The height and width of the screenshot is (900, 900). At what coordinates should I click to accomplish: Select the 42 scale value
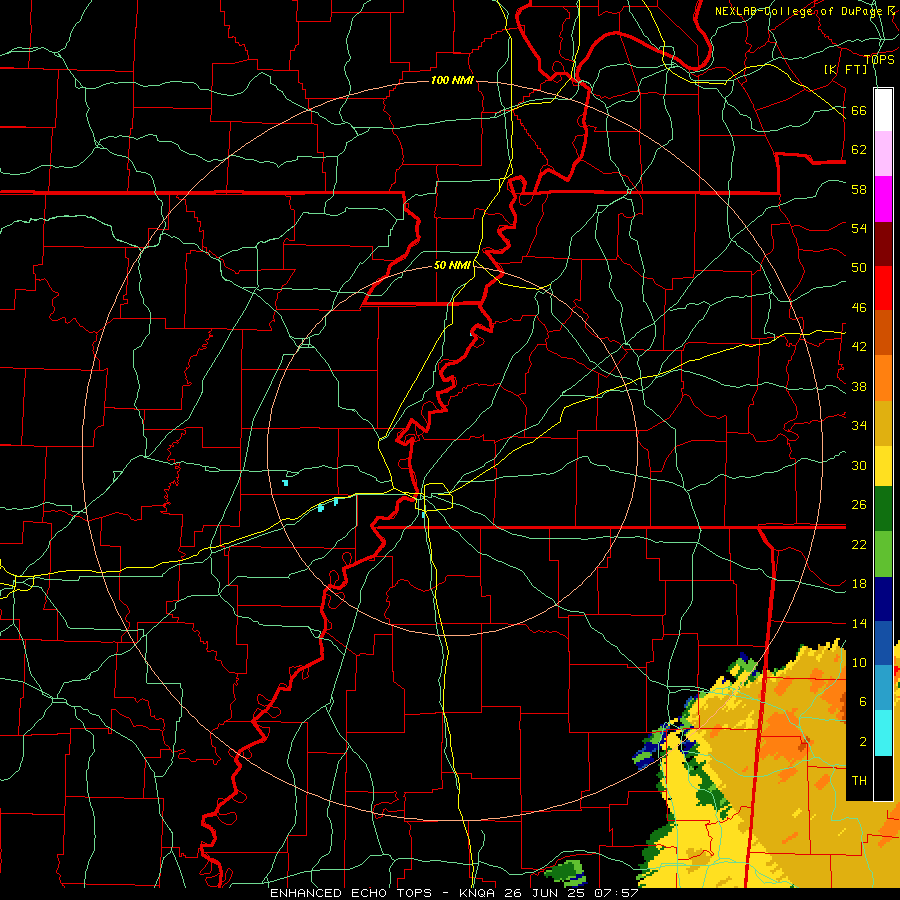(859, 347)
